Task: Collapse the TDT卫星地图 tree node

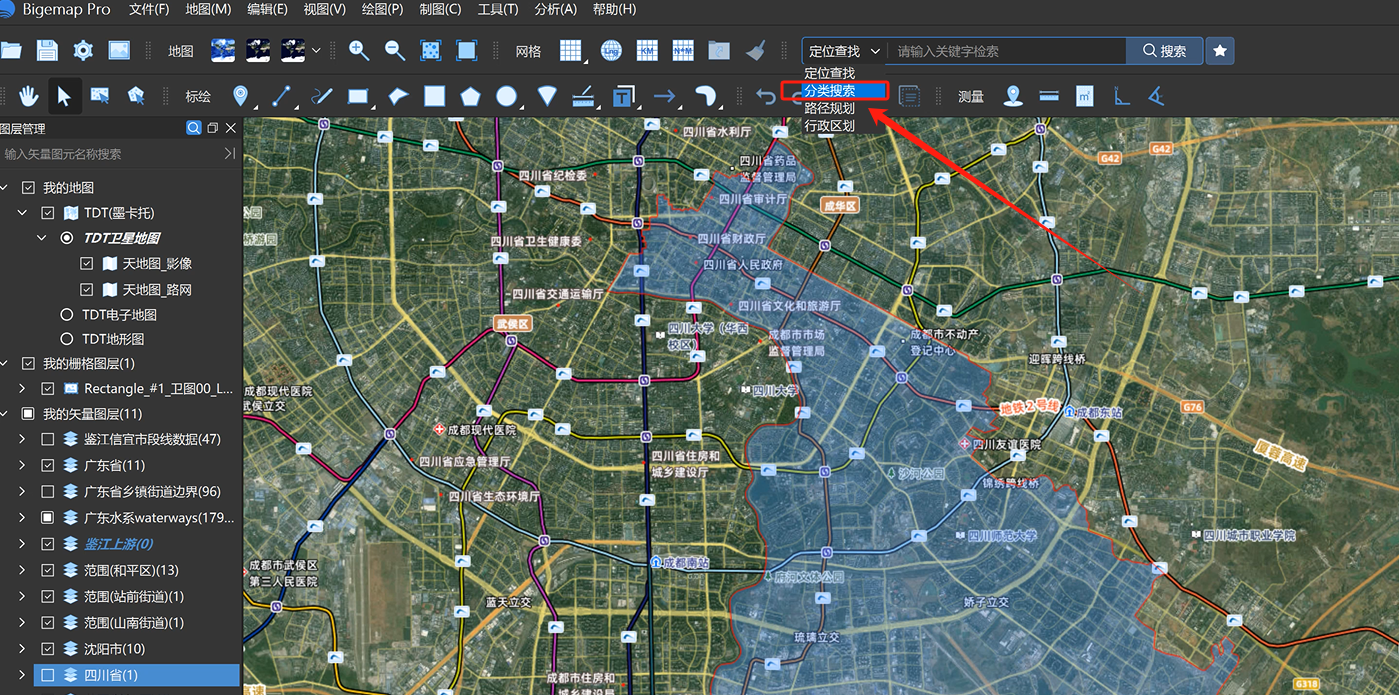Action: (41, 238)
